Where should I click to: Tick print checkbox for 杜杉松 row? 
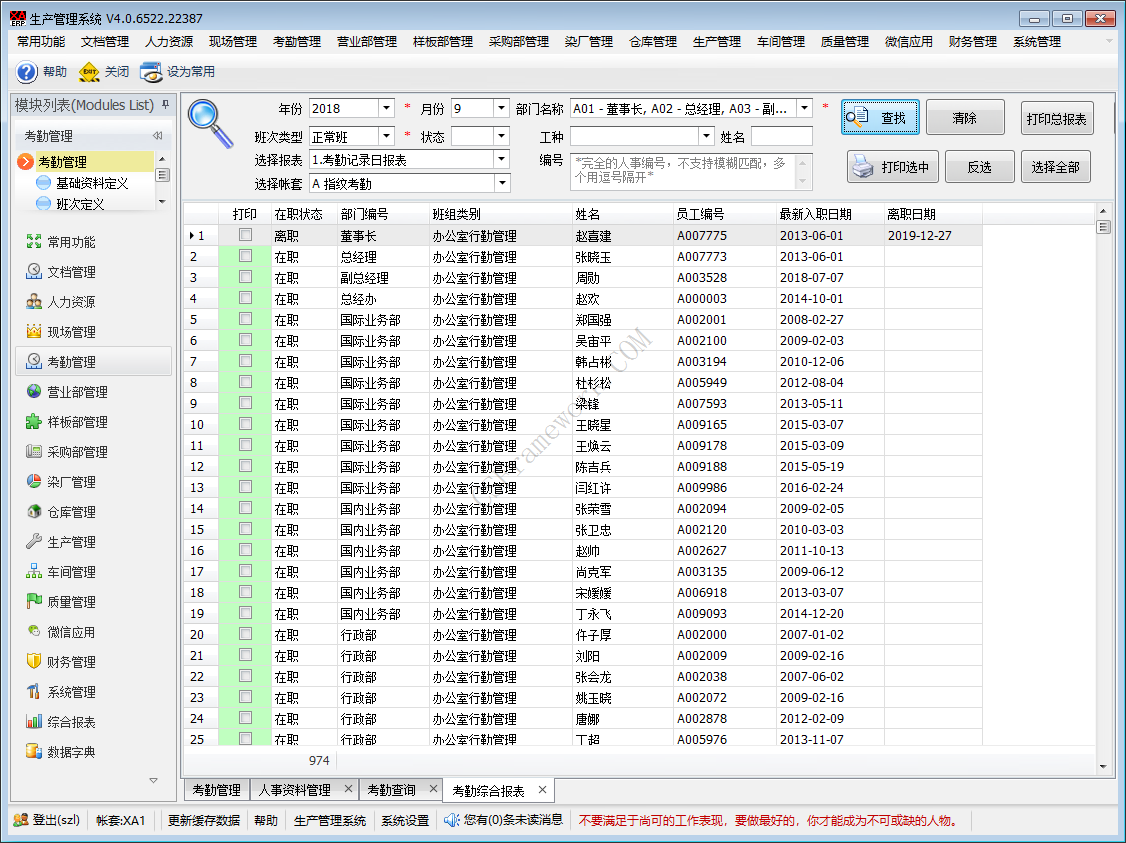(246, 382)
